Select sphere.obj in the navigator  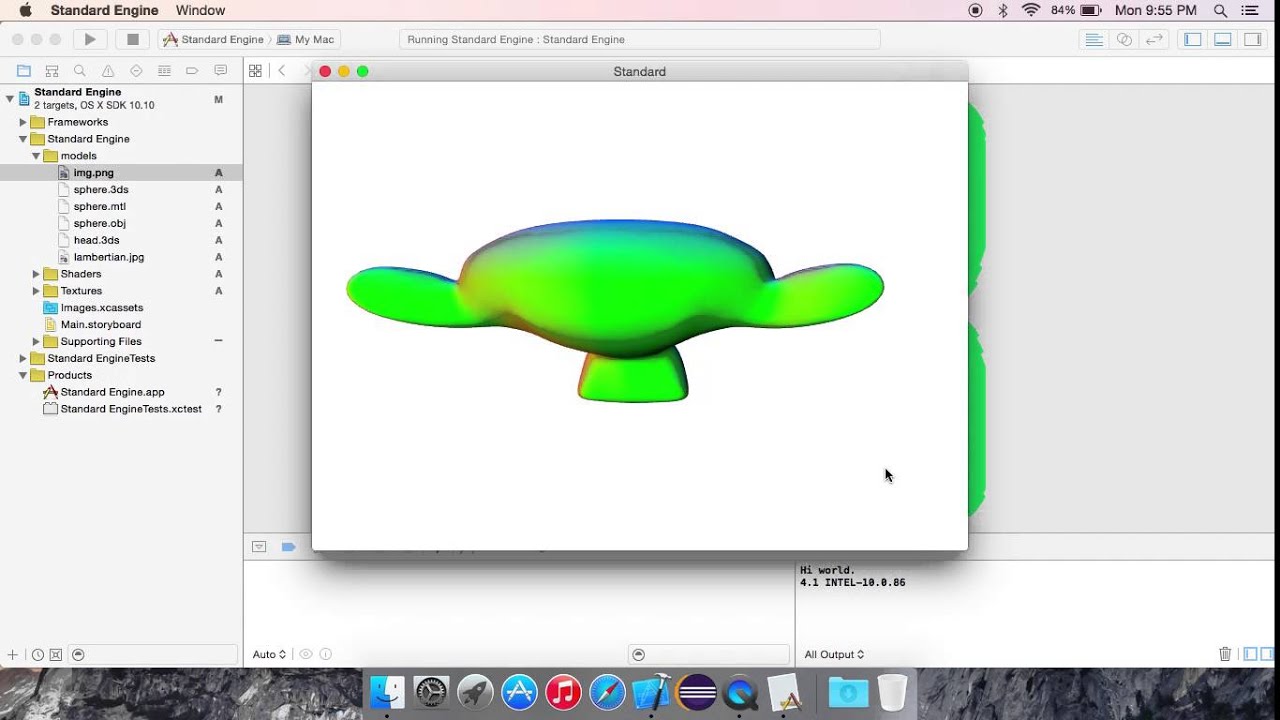[99, 223]
